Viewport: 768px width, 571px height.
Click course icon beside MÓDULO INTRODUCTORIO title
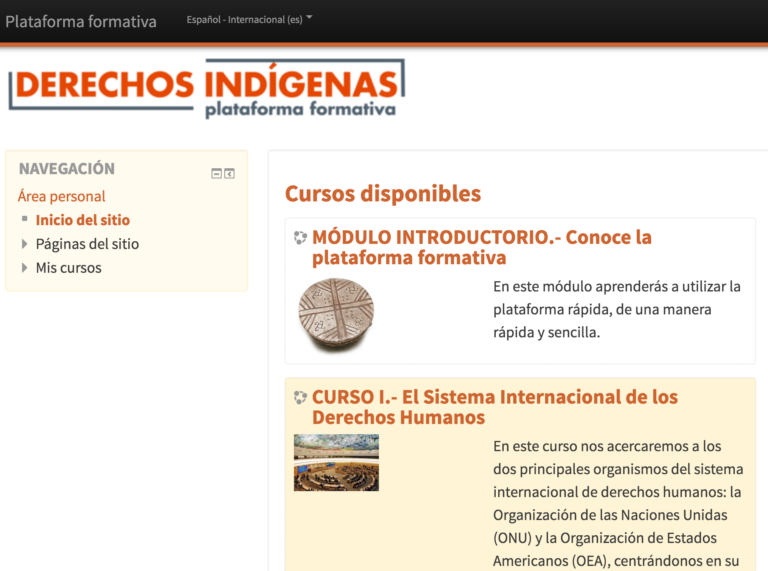(x=300, y=238)
